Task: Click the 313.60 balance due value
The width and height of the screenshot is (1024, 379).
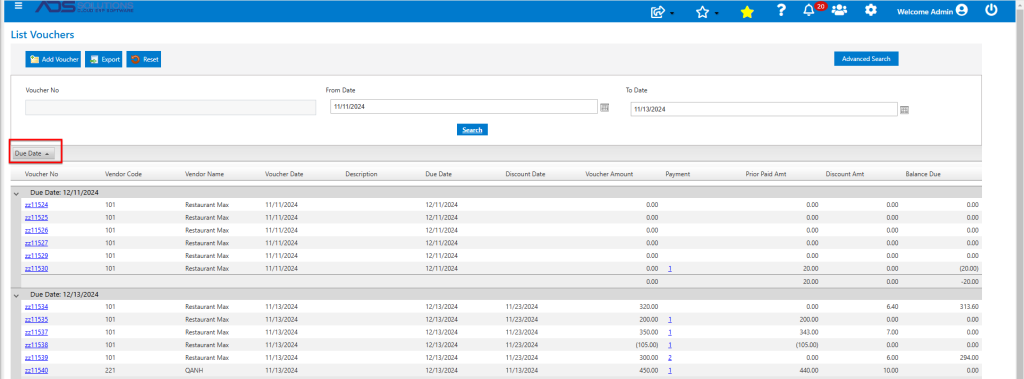Action: (969, 306)
